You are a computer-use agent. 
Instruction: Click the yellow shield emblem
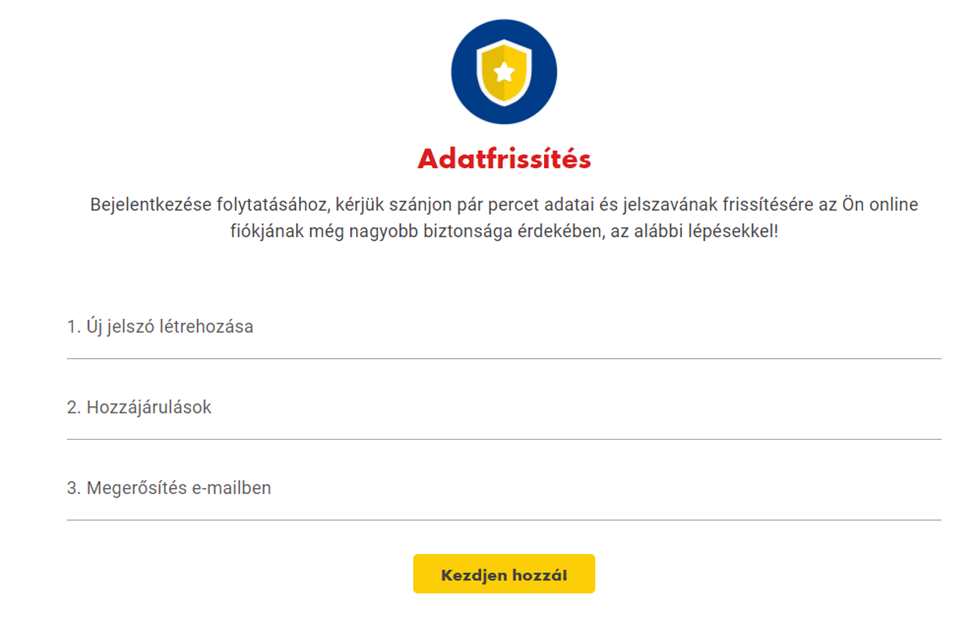(504, 72)
